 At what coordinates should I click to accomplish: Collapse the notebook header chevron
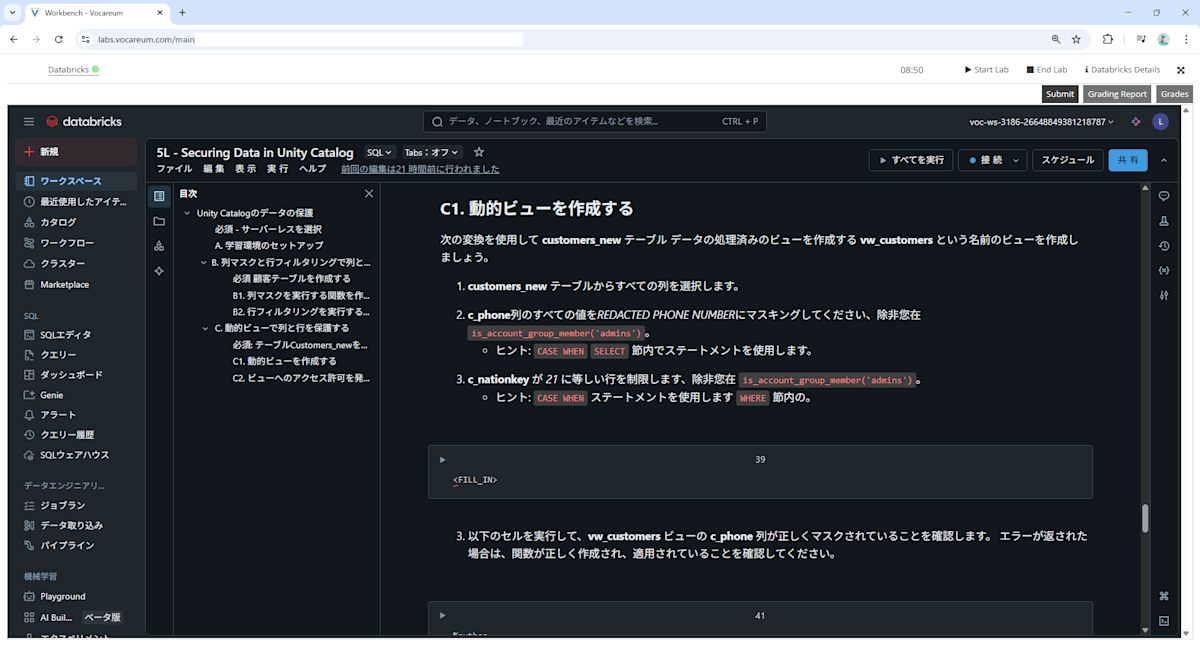click(x=1163, y=160)
